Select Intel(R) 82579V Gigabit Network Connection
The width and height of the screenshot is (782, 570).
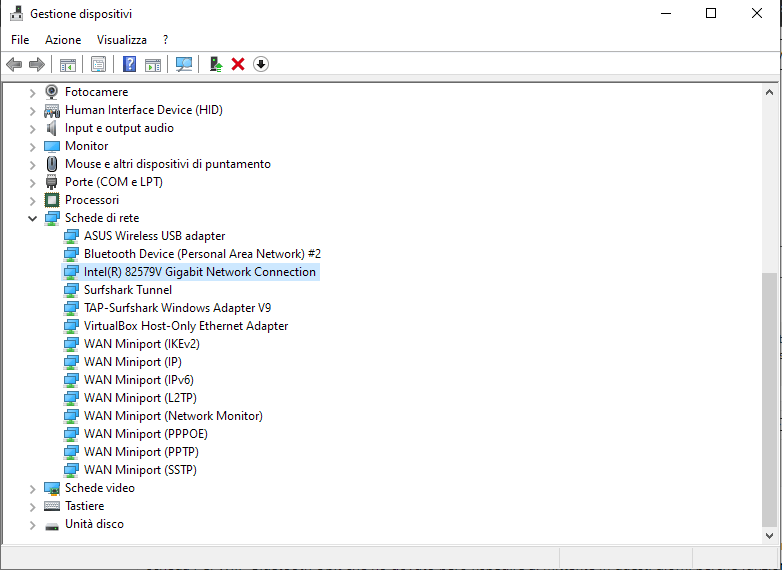click(x=199, y=272)
